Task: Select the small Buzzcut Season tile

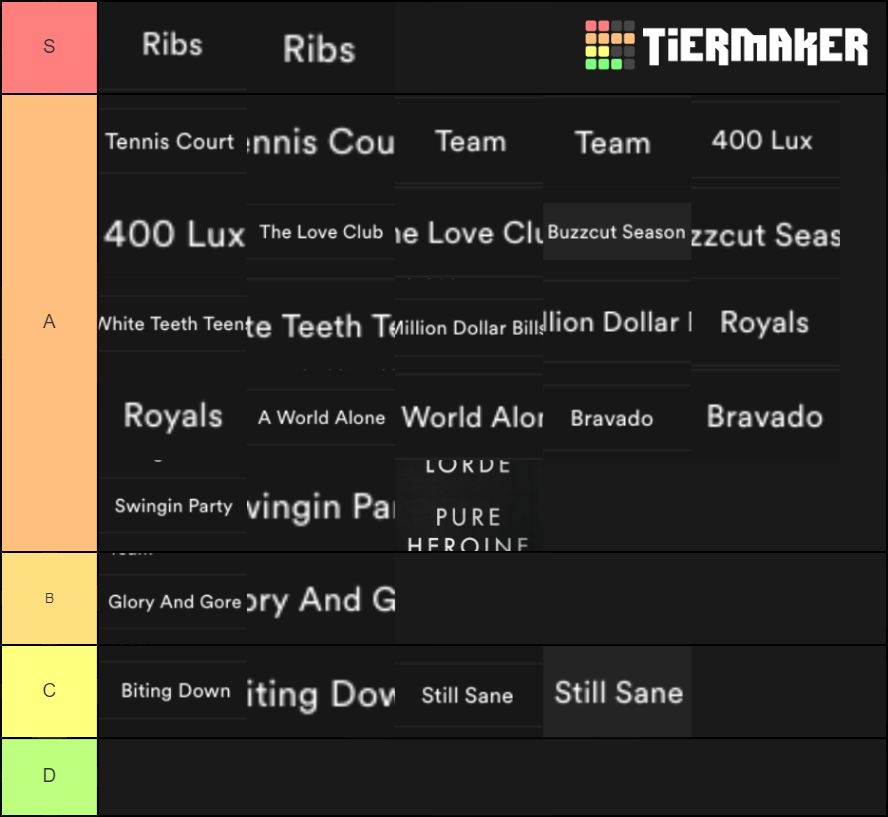Action: (x=617, y=232)
